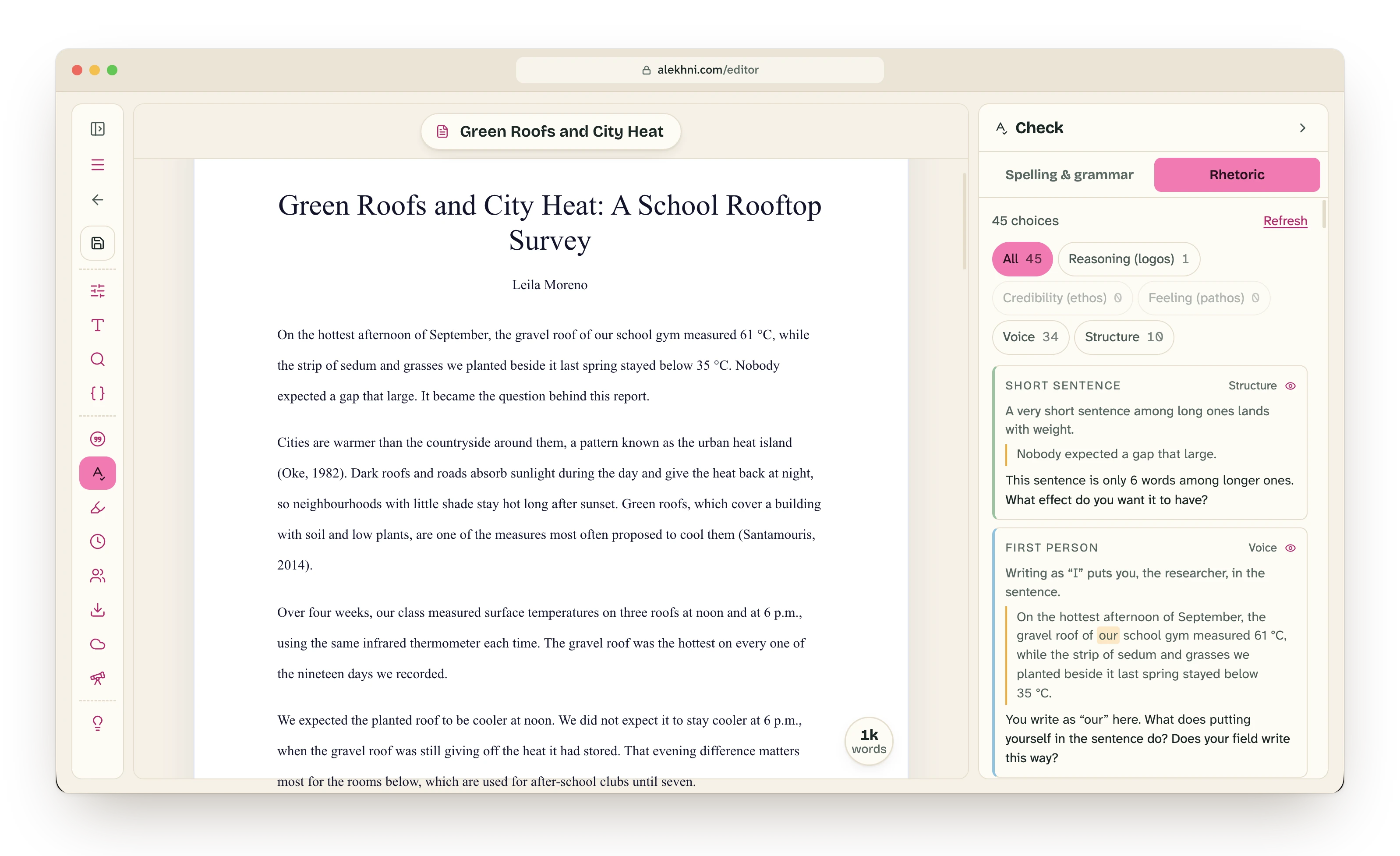Open the search magnifier icon
Viewport: 1400px width, 856px height.
coord(98,359)
